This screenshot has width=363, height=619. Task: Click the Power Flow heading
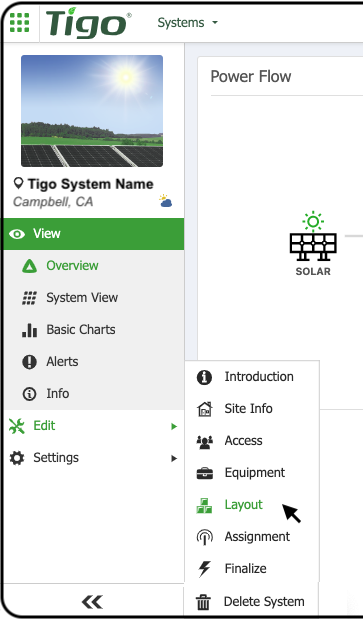click(x=251, y=77)
